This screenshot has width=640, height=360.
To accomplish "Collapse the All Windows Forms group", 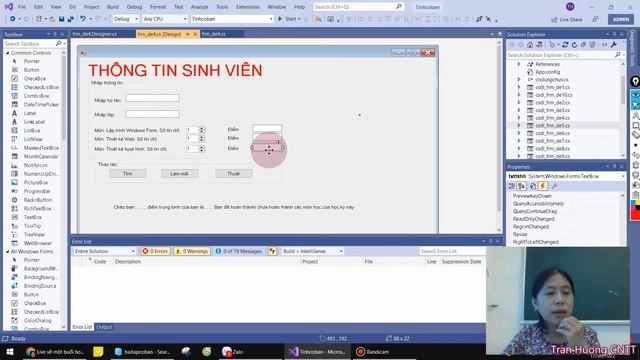I will click(7, 251).
